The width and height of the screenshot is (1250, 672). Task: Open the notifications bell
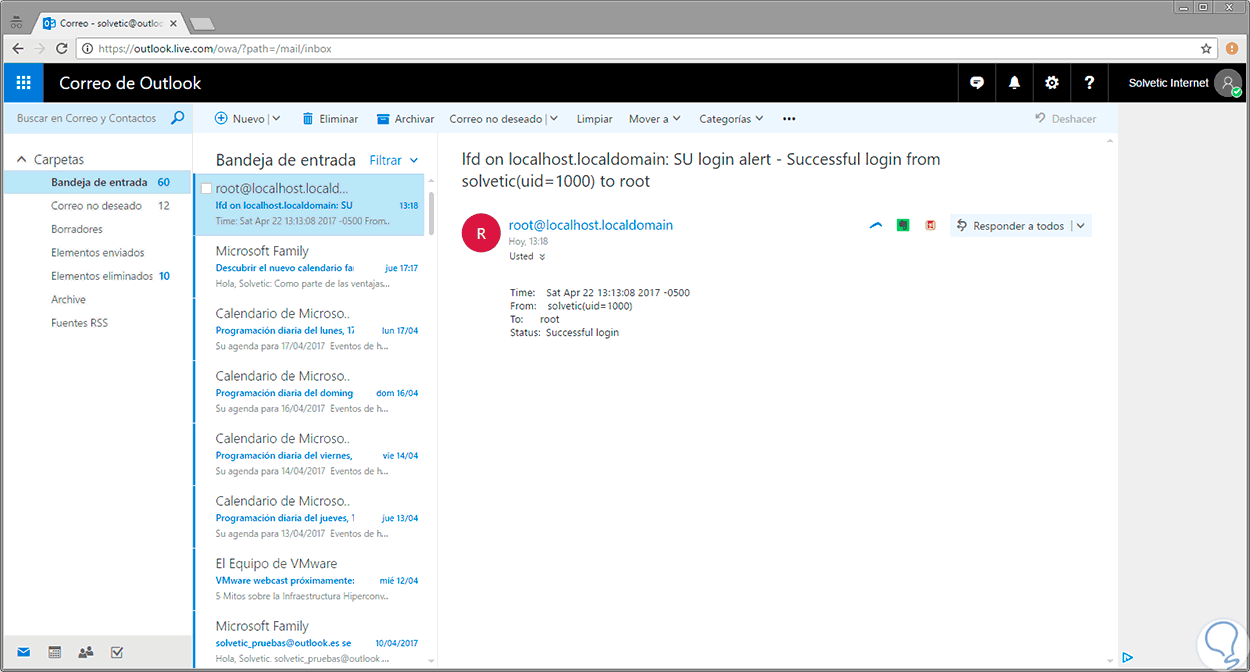pos(1014,83)
